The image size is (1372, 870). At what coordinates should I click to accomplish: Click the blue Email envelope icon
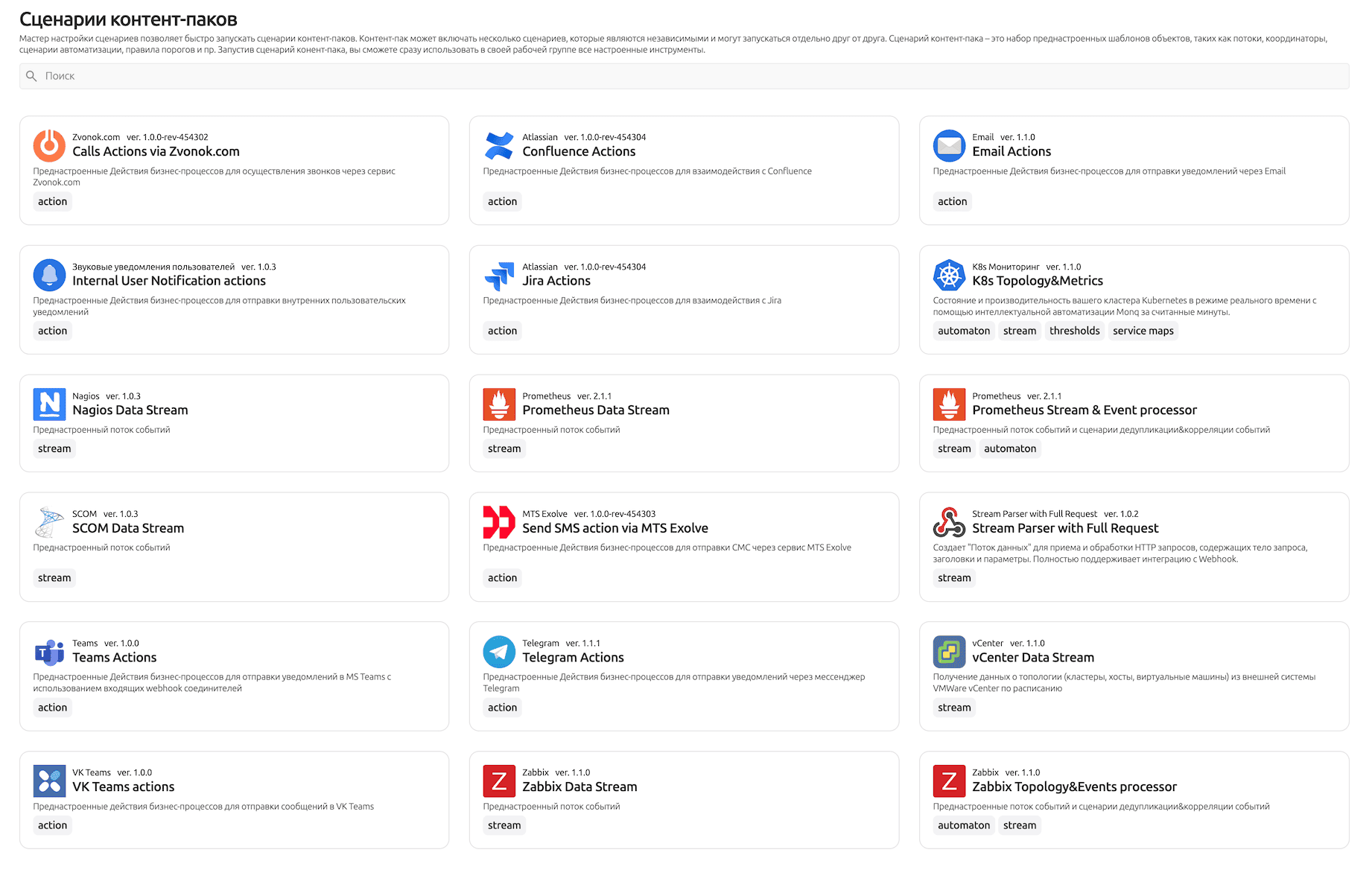click(949, 145)
